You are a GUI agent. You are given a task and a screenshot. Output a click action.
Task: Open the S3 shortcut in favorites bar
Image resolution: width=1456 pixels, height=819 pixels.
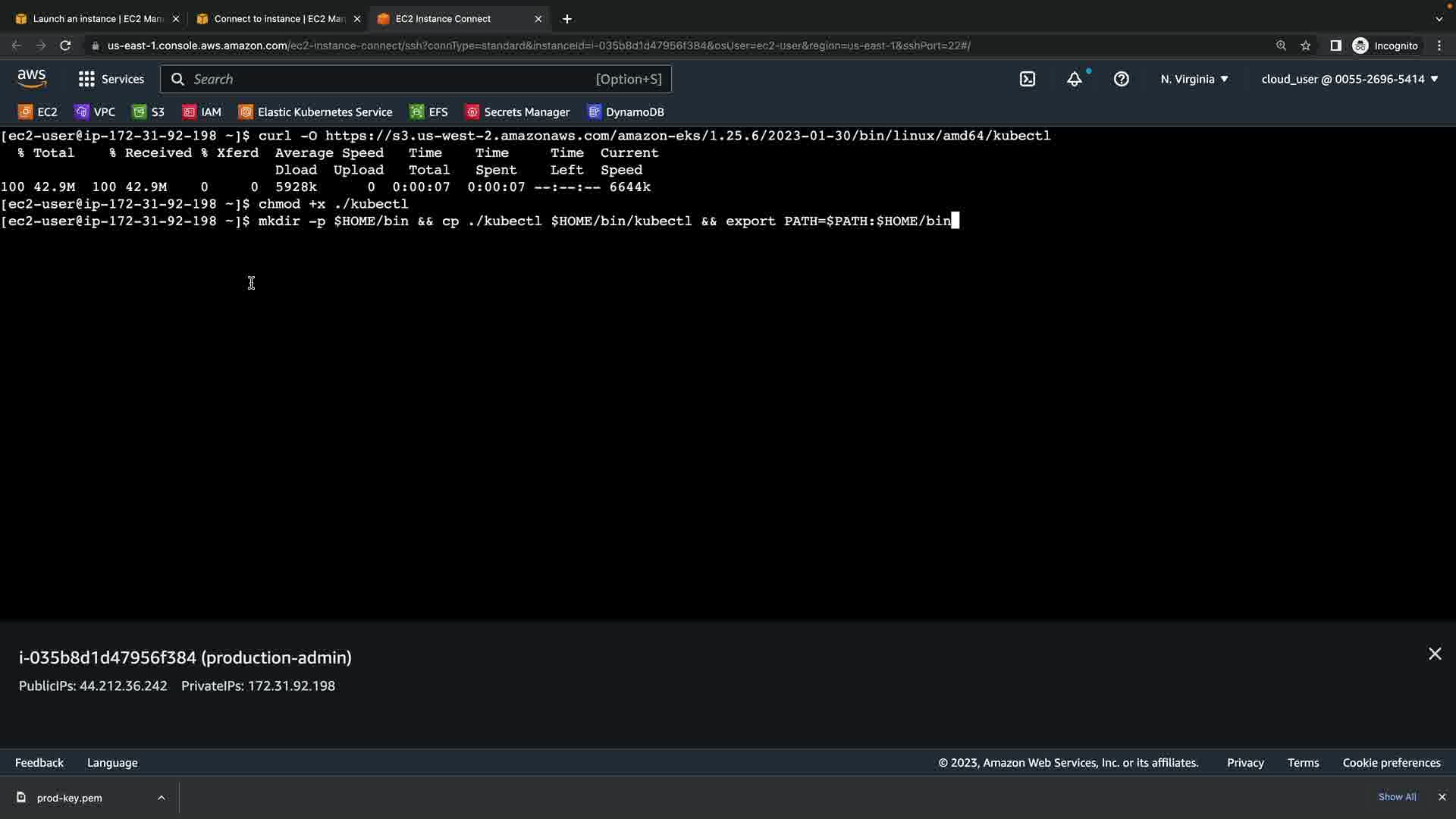(149, 112)
